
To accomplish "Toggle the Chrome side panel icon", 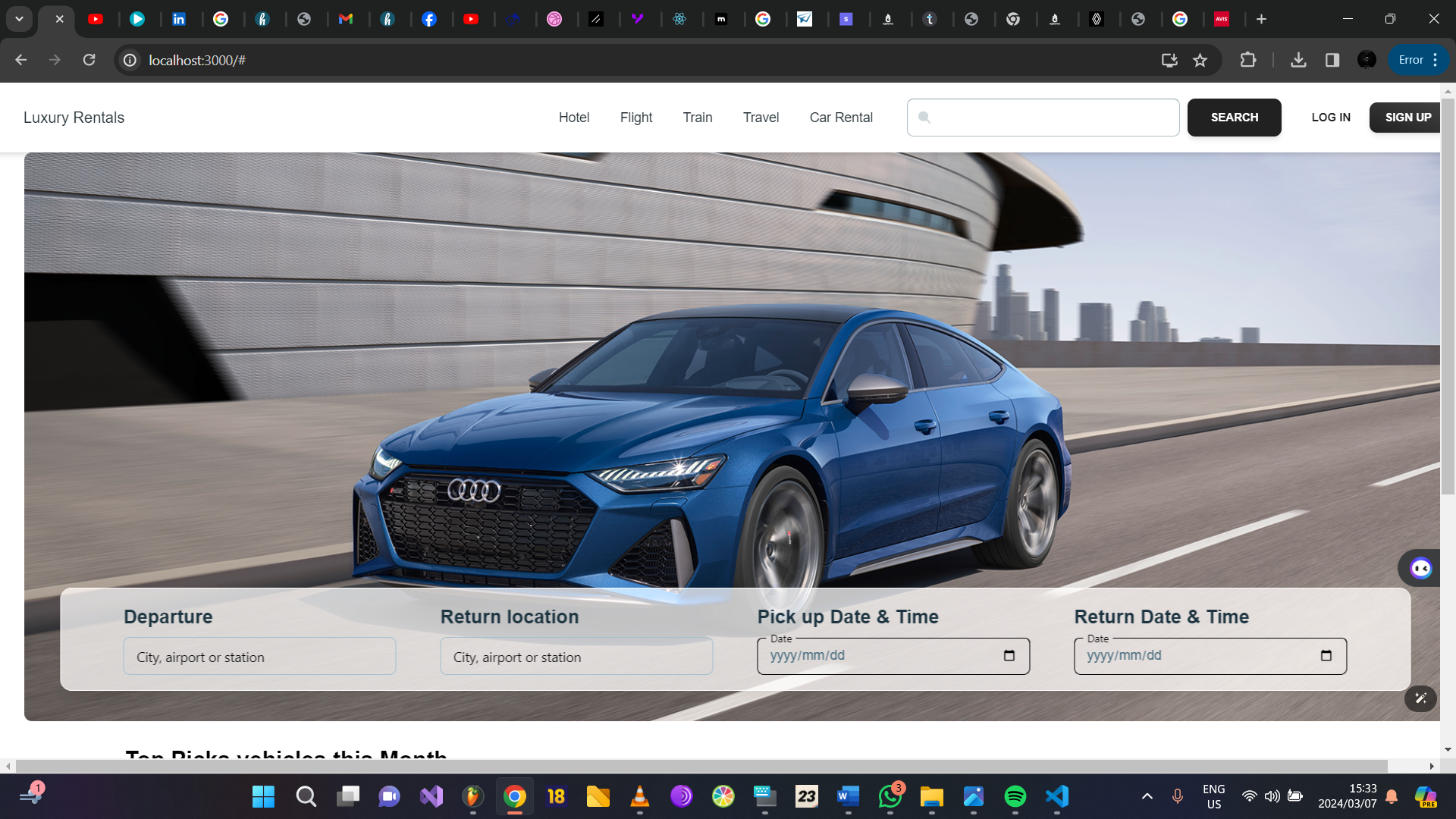I will 1332,60.
